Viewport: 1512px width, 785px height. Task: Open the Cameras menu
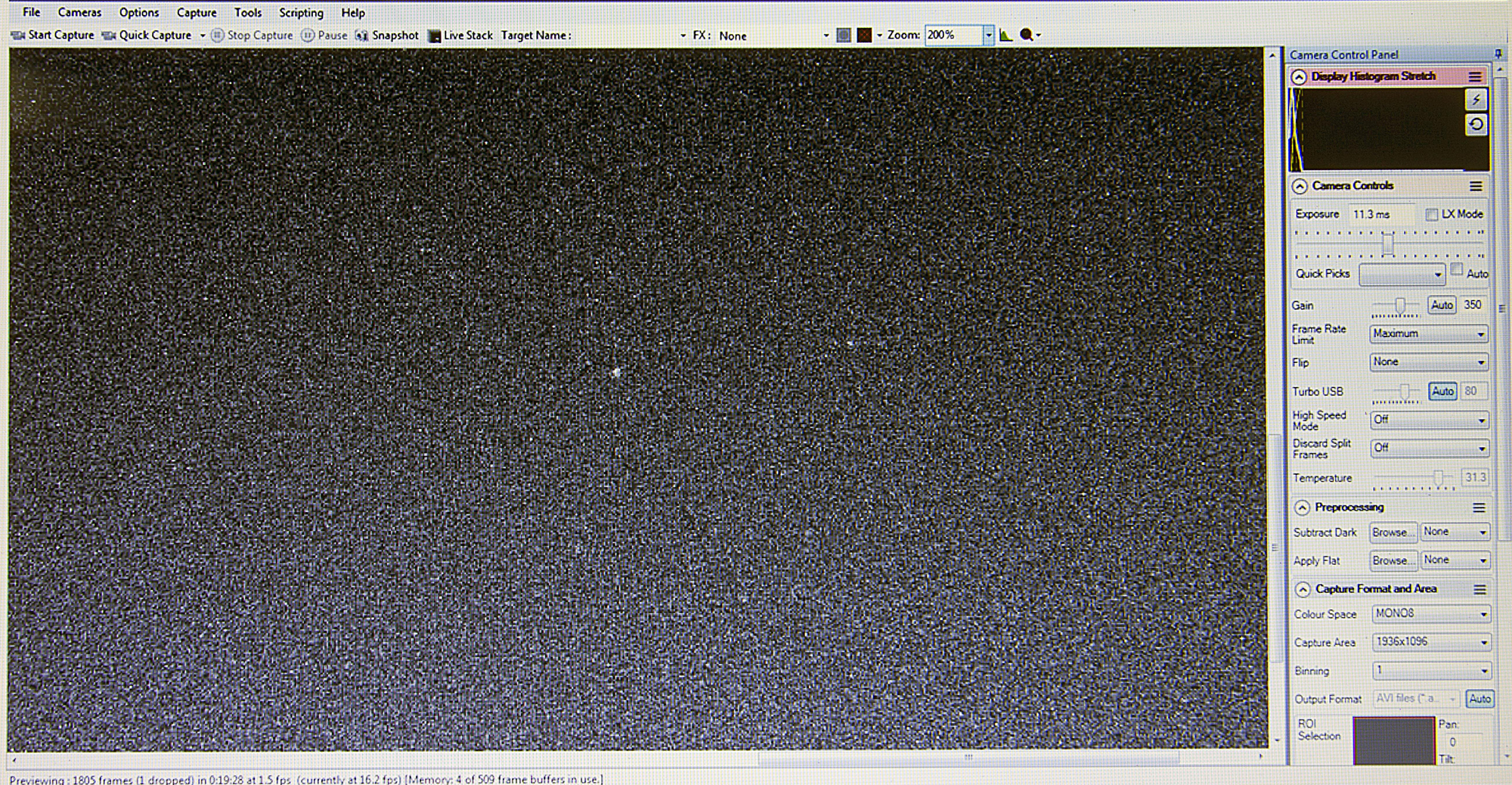point(79,12)
